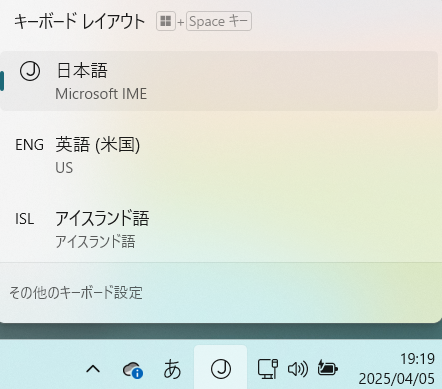Open the 19:19 taskbar clock

(417, 359)
